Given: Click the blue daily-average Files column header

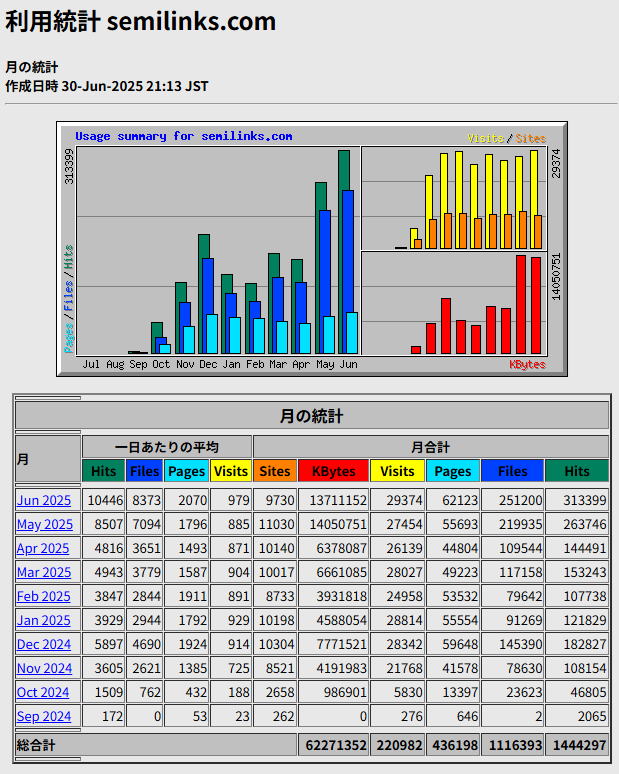Looking at the screenshot, I should pyautogui.click(x=144, y=471).
